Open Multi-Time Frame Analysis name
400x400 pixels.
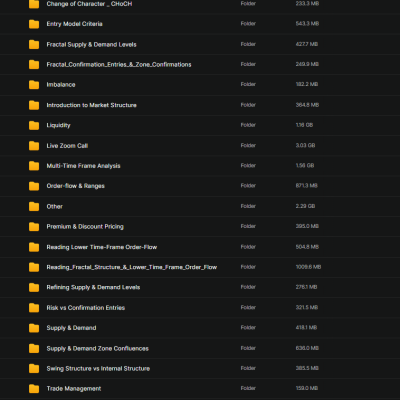tap(83, 166)
